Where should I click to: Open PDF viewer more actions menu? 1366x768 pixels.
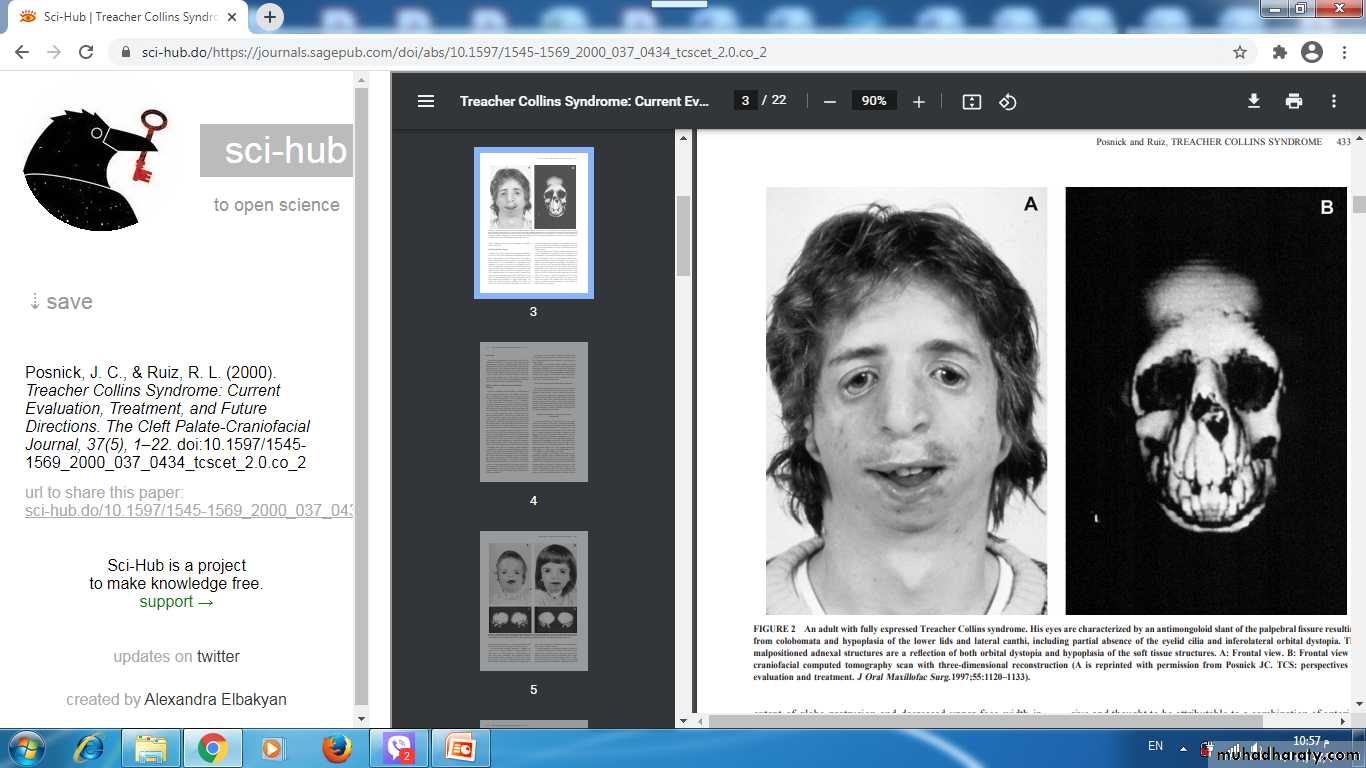[x=1334, y=101]
